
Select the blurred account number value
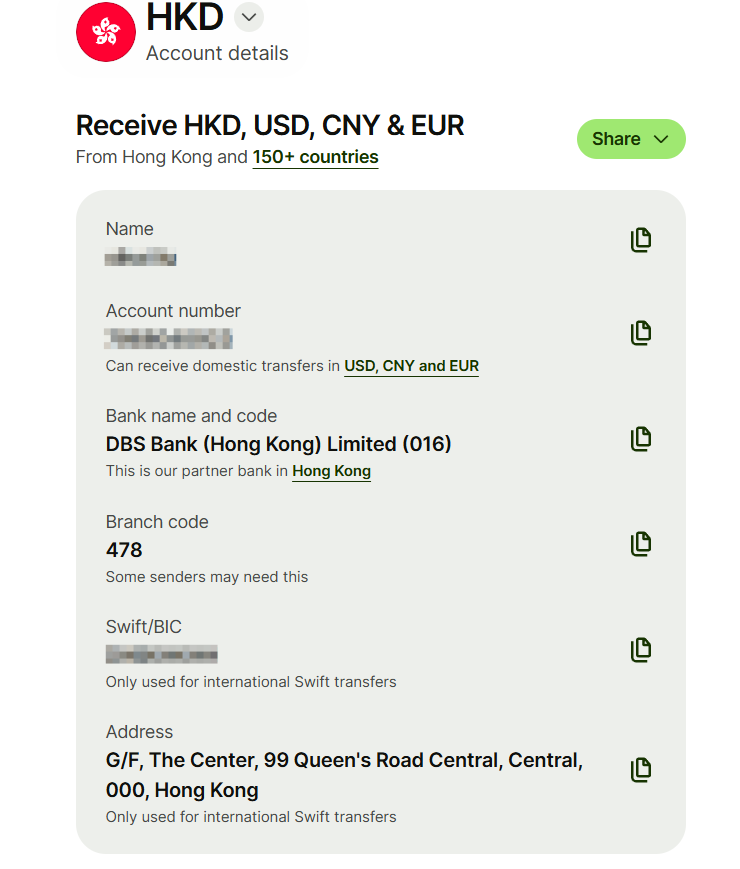click(x=169, y=338)
